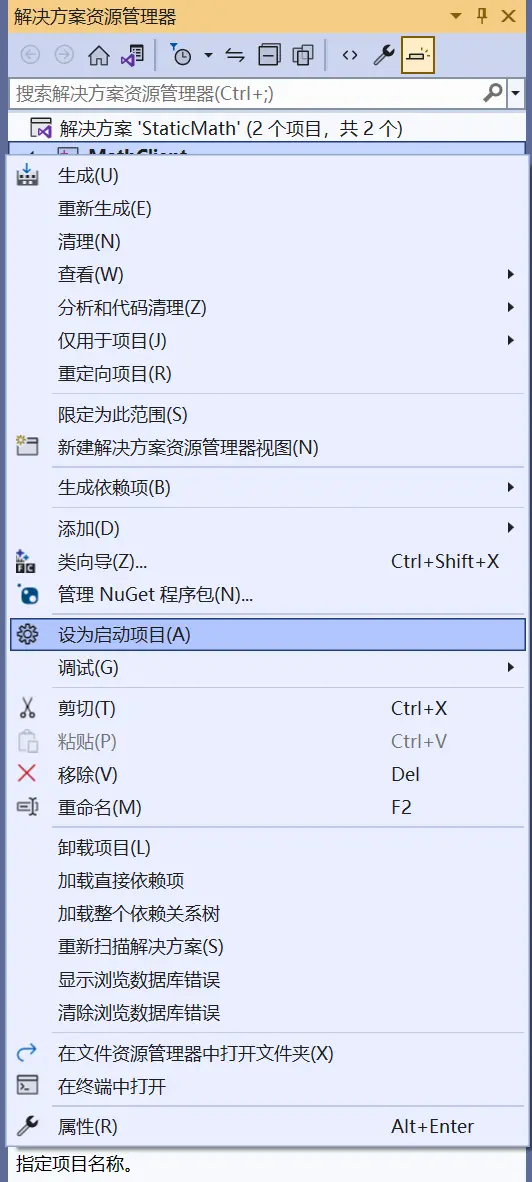Click the view code angle-brackets icon
The image size is (532, 1182).
coord(350,55)
